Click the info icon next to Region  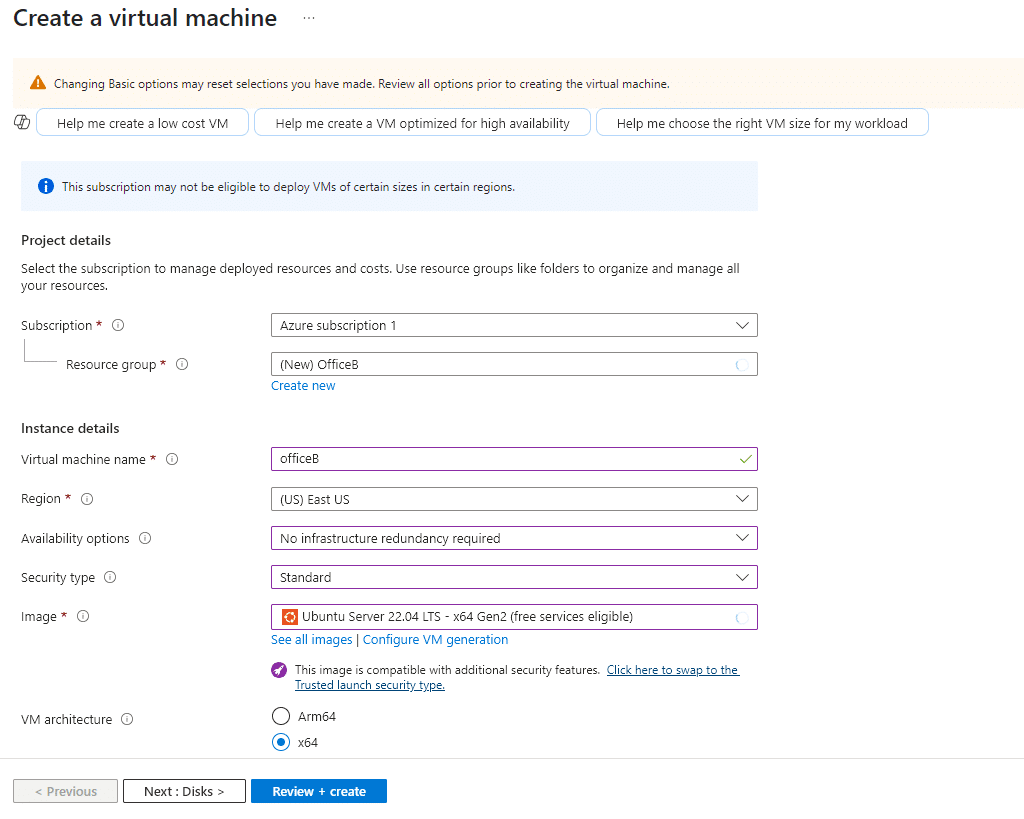coord(87,499)
